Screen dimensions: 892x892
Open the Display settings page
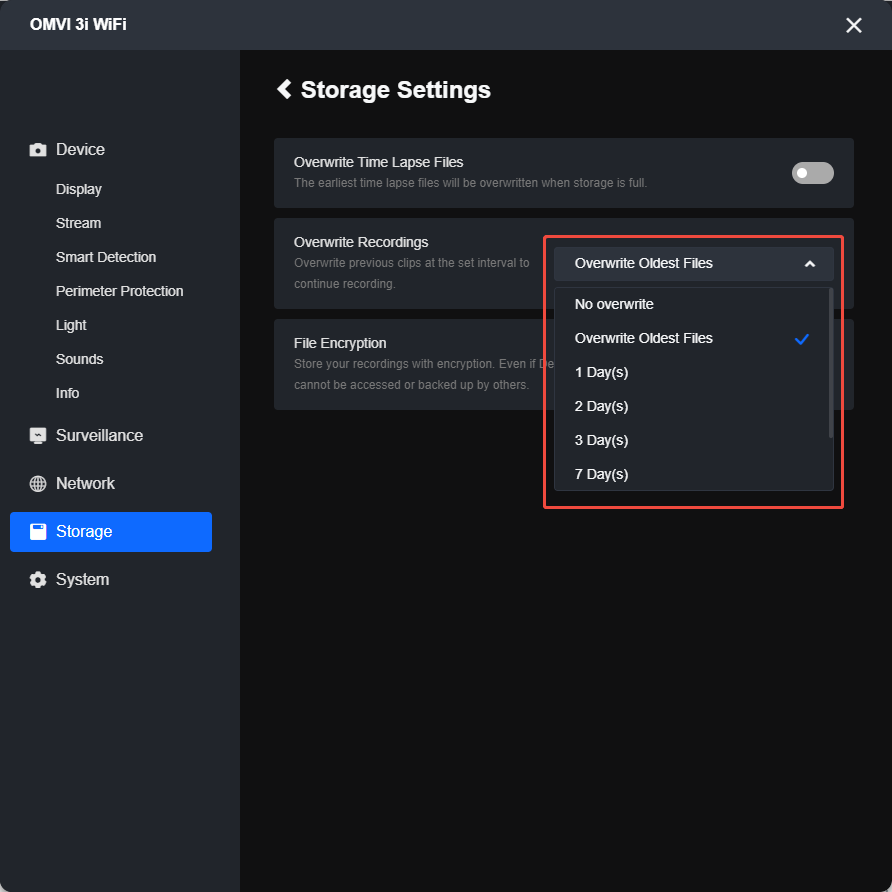(x=79, y=189)
